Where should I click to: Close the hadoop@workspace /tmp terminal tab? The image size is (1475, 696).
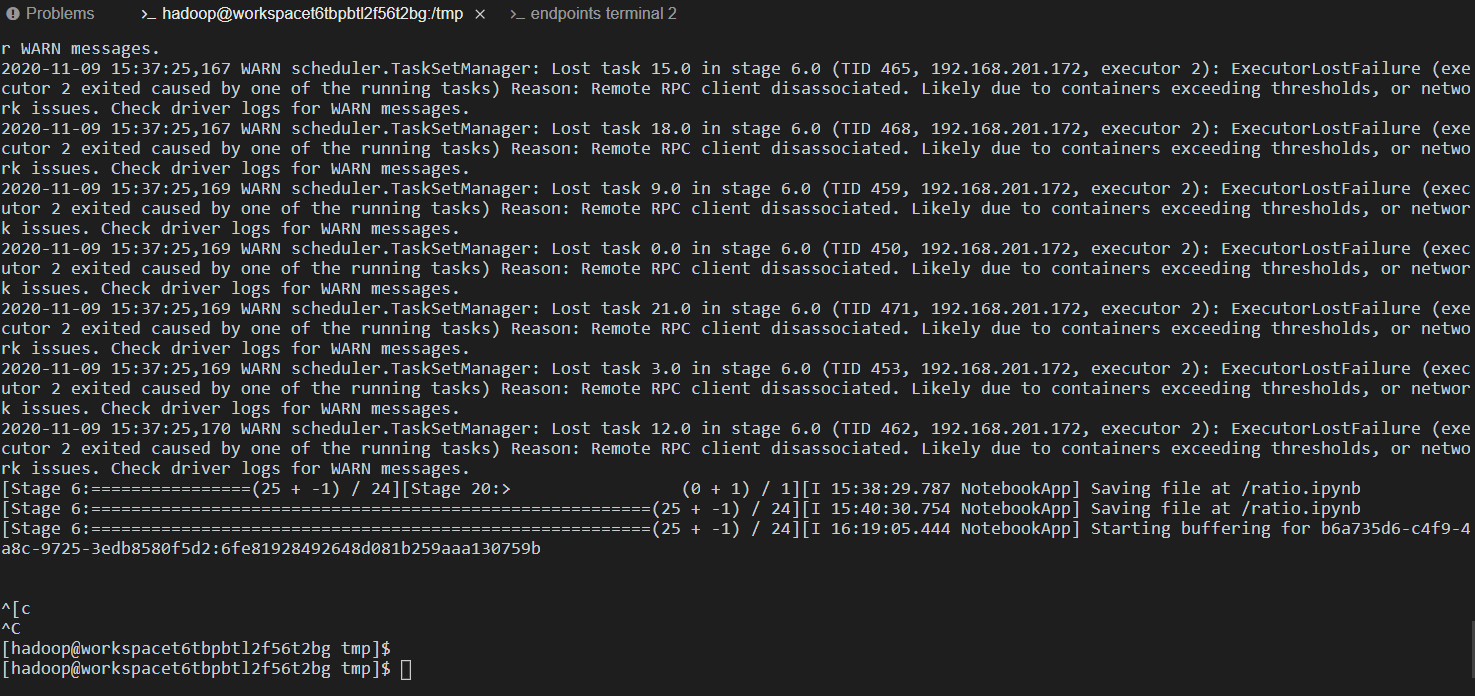coord(480,14)
